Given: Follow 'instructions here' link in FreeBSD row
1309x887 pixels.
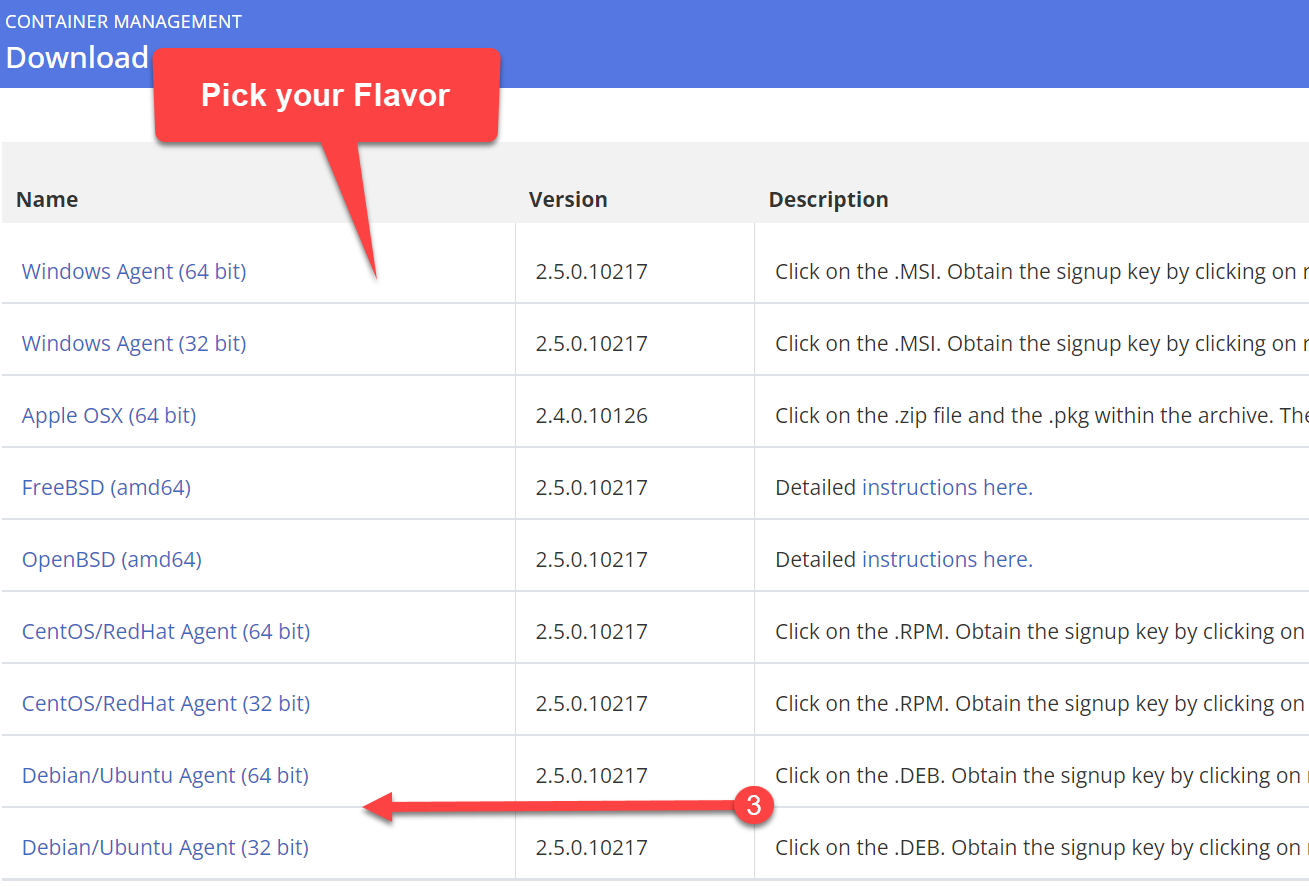Looking at the screenshot, I should pyautogui.click(x=947, y=487).
